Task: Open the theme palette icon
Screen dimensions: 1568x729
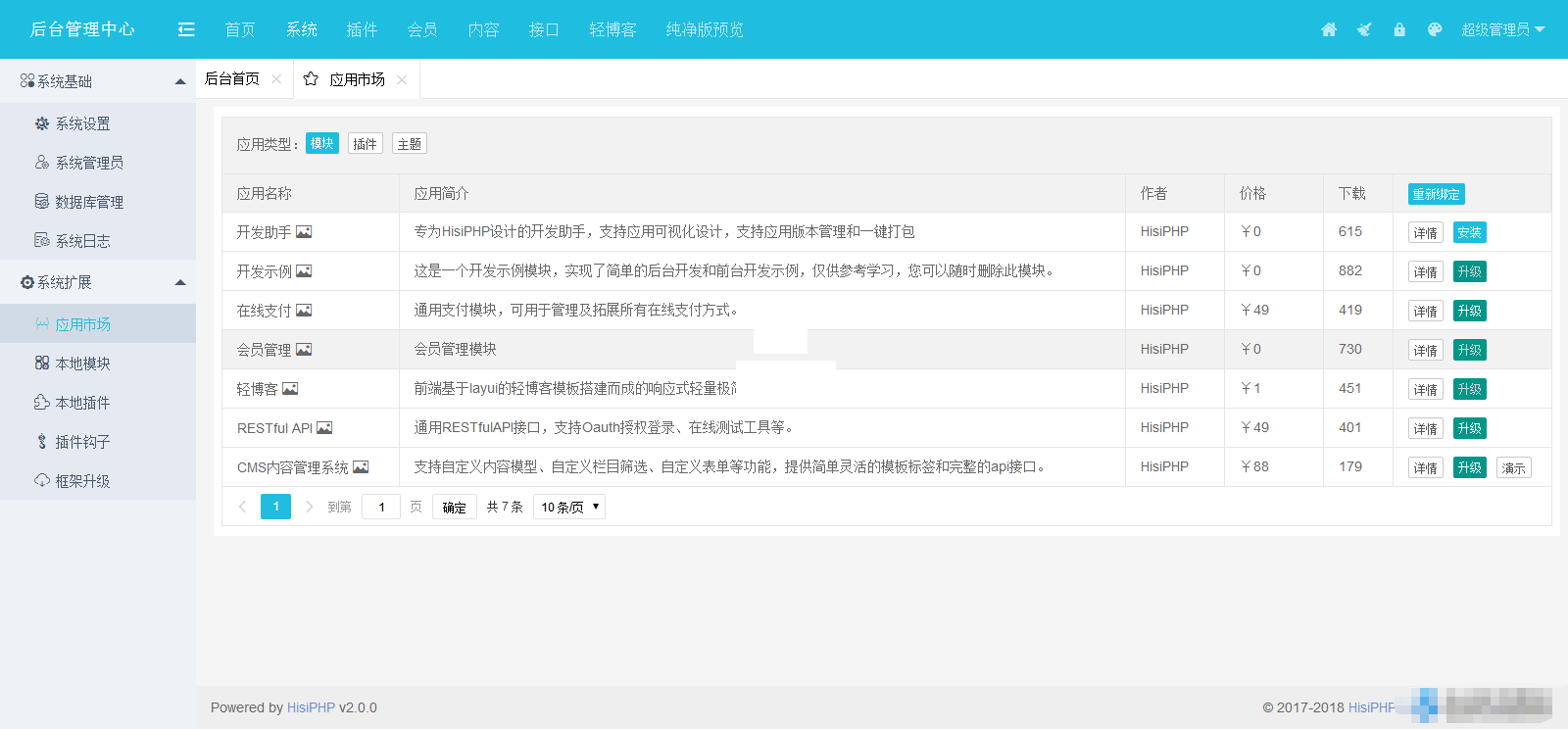Action: 1435,29
